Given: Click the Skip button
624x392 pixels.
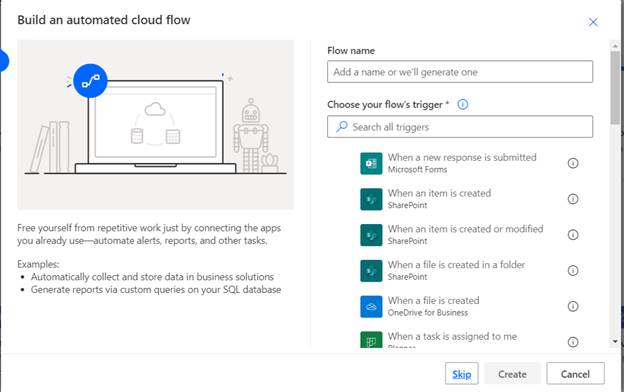Looking at the screenshot, I should (462, 374).
